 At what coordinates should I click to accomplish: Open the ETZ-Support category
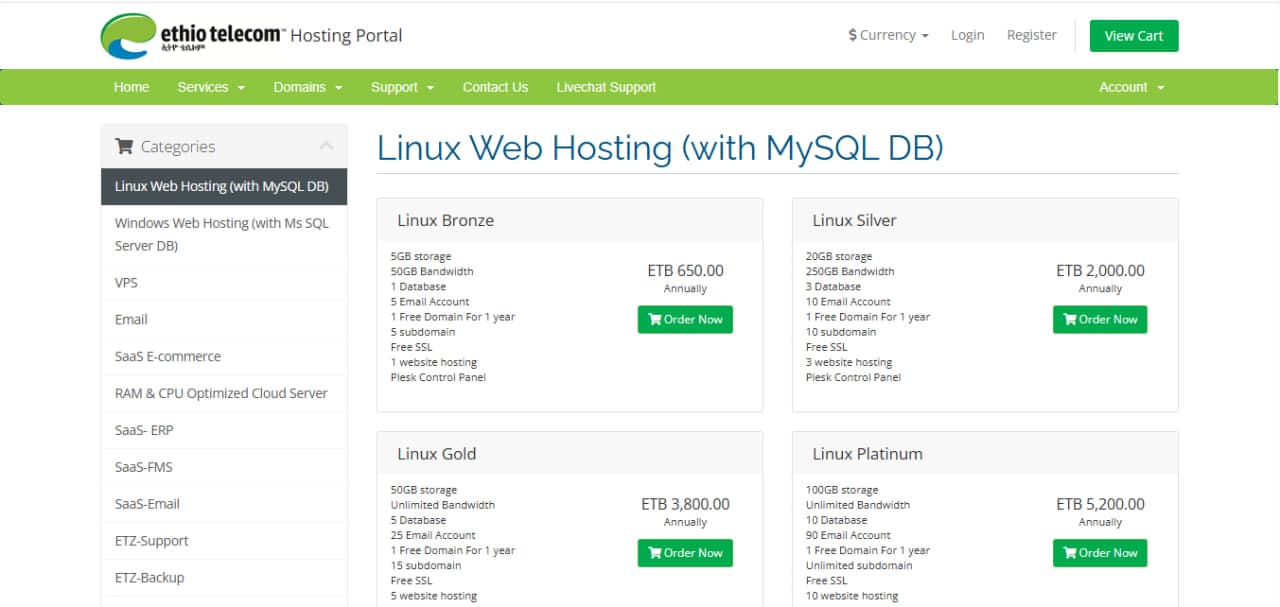click(x=224, y=542)
